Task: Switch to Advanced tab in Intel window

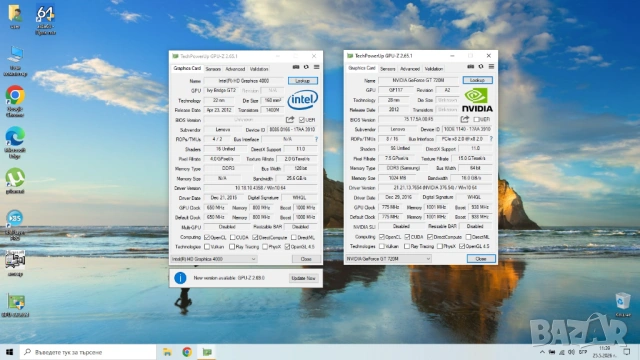Action: 235,69
